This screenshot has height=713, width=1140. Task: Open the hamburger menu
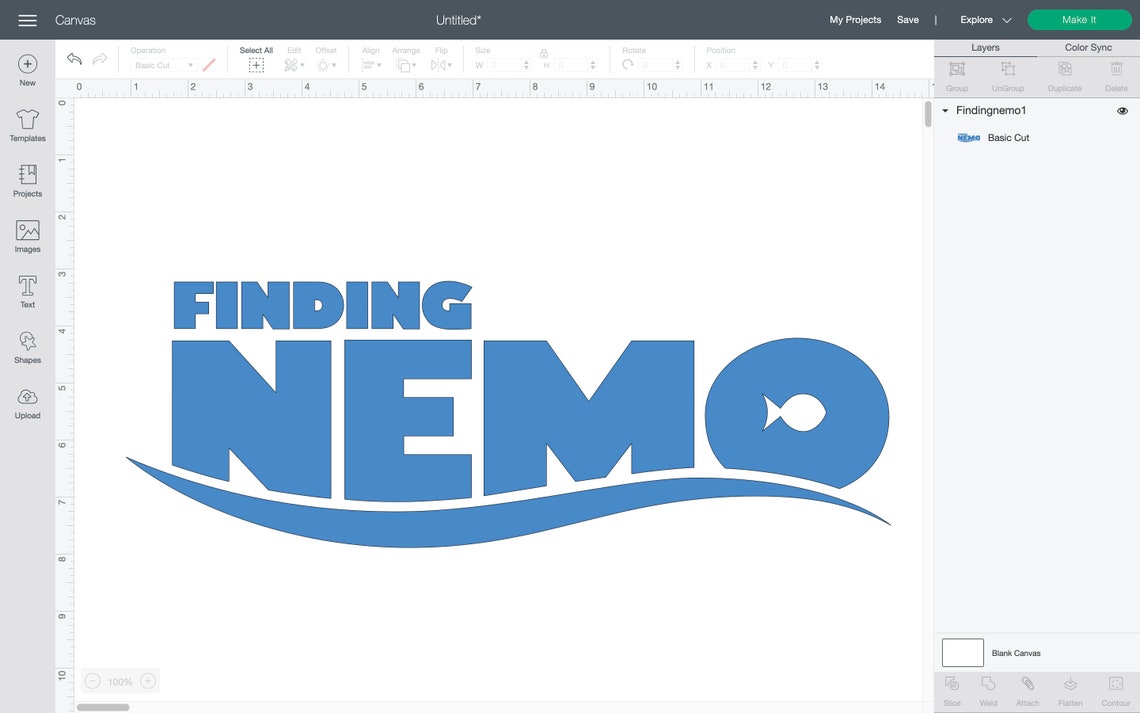point(27,19)
